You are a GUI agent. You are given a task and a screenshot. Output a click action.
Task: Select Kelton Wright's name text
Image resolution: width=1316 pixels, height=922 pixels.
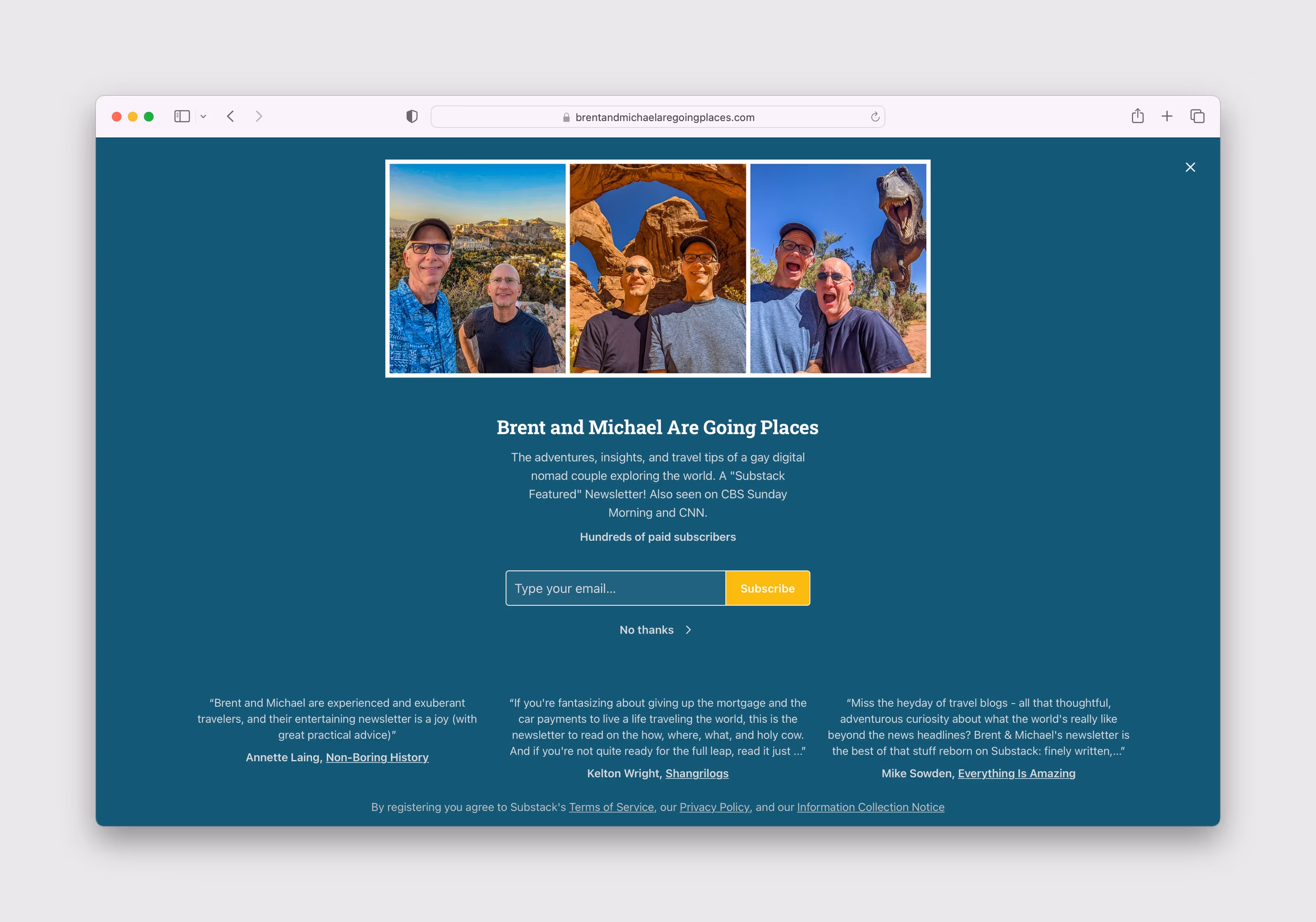point(624,773)
